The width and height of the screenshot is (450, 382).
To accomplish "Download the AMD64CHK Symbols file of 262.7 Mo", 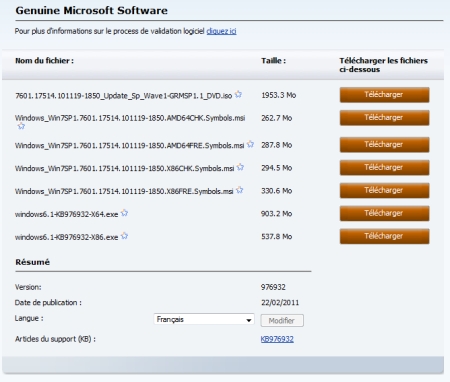I will click(384, 118).
